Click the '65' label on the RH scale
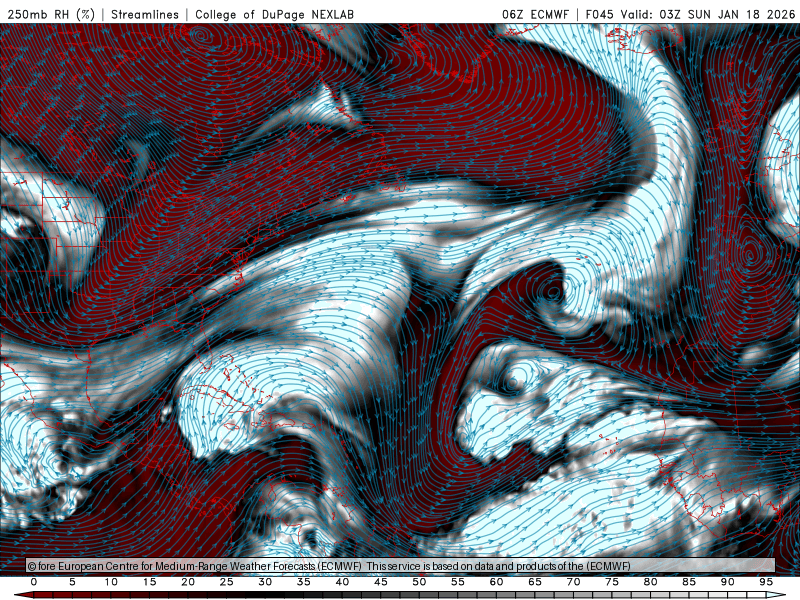This screenshot has width=800, height=600. 535,582
